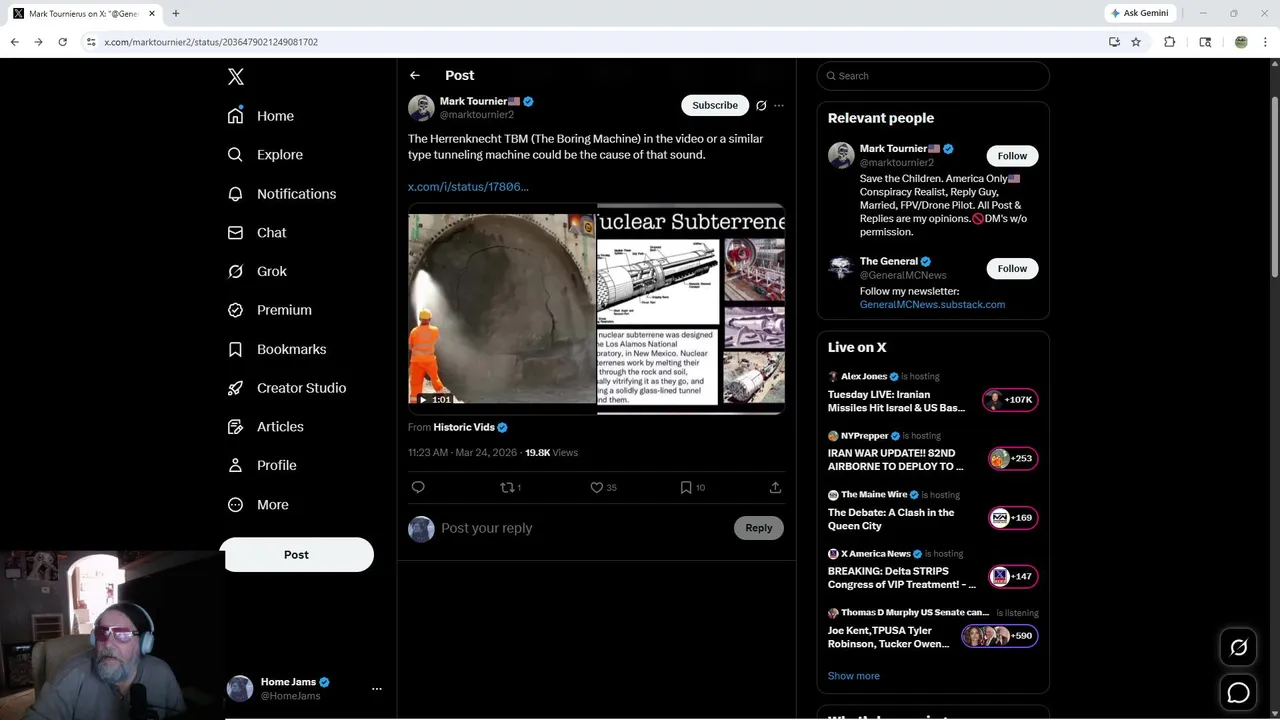Image resolution: width=1280 pixels, height=720 pixels.
Task: Click site info icon in address bar
Action: (x=90, y=42)
